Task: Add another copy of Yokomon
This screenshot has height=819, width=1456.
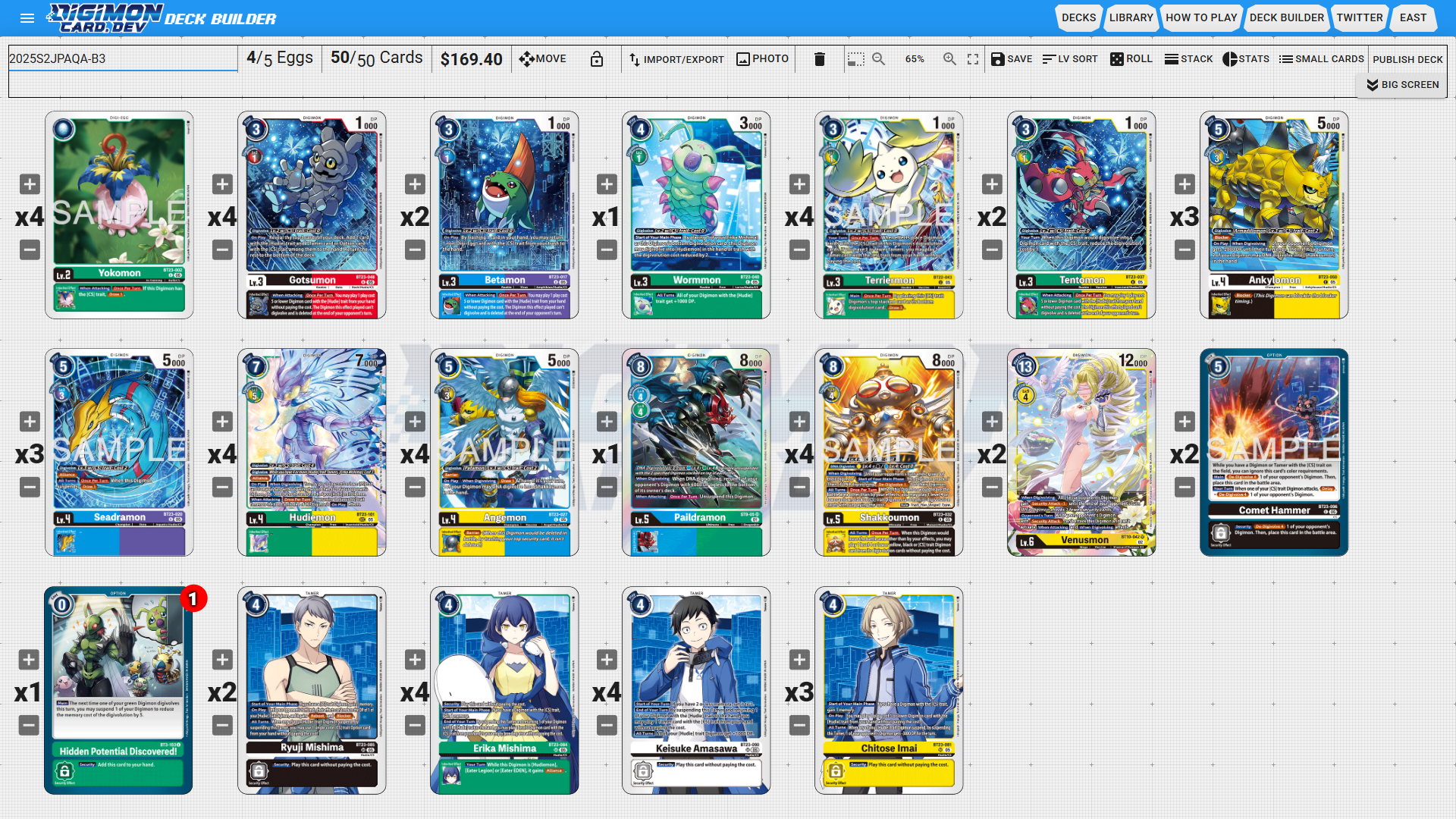Action: click(x=30, y=184)
